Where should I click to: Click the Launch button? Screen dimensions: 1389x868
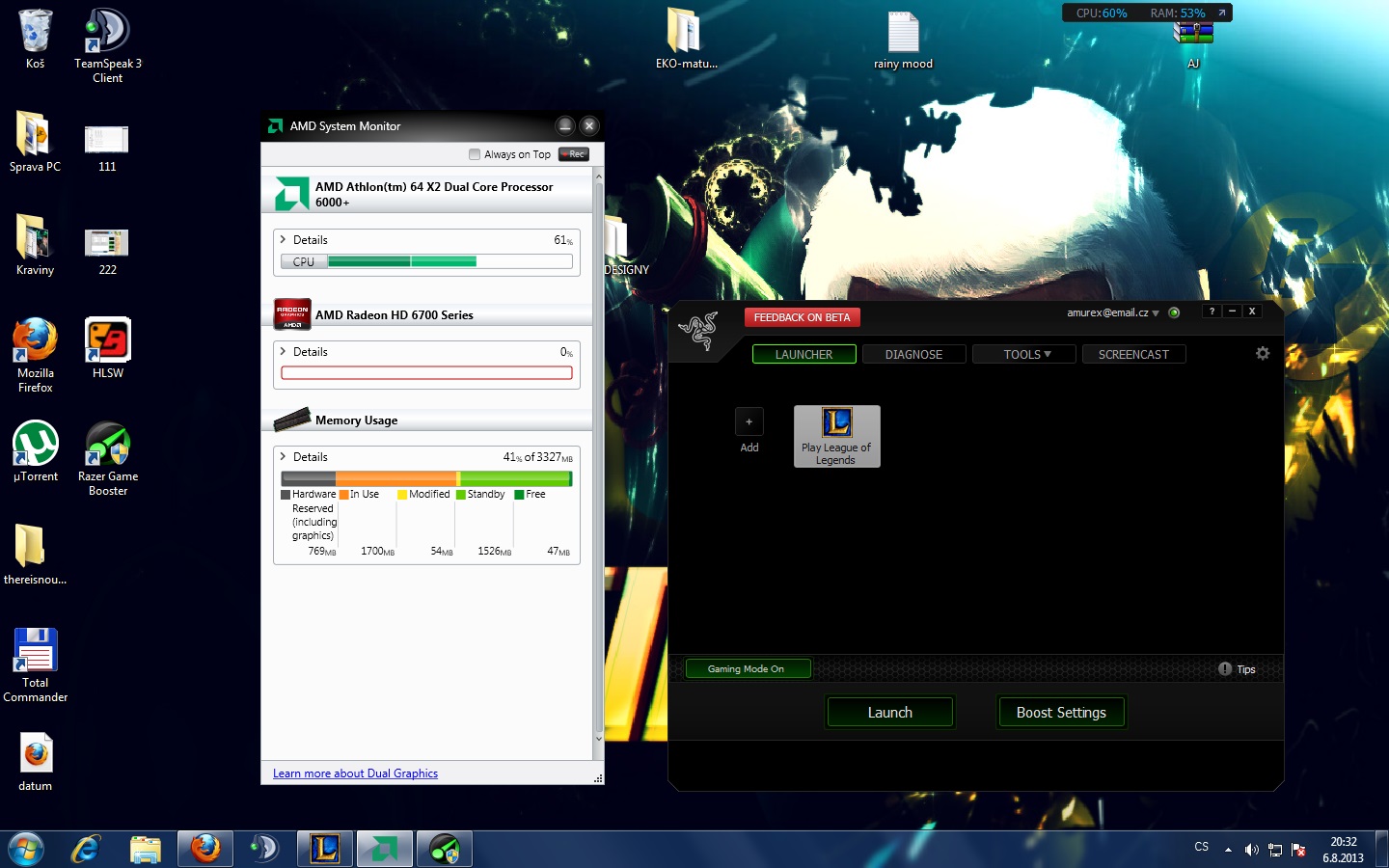point(890,713)
